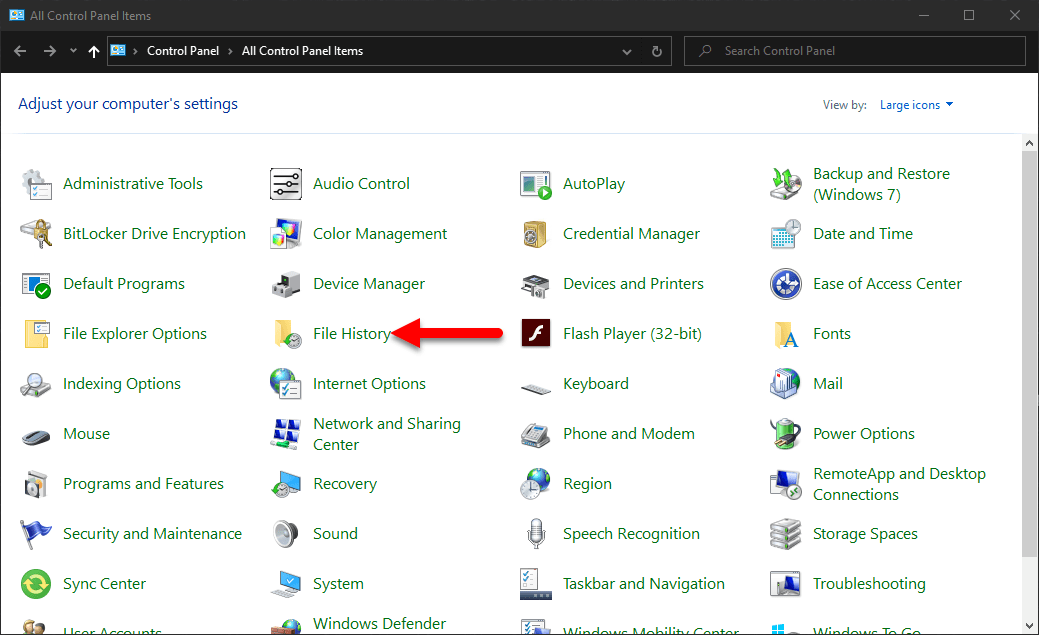1039x635 pixels.
Task: Click the Color Management icon
Action: 286,234
